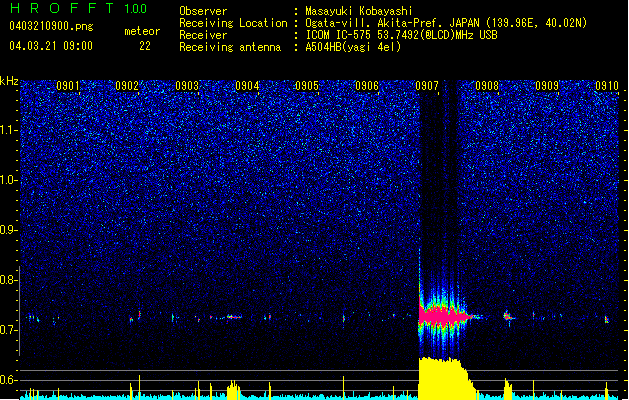
Task: Click the small meteor echo just after 0908
Action: coord(508,317)
